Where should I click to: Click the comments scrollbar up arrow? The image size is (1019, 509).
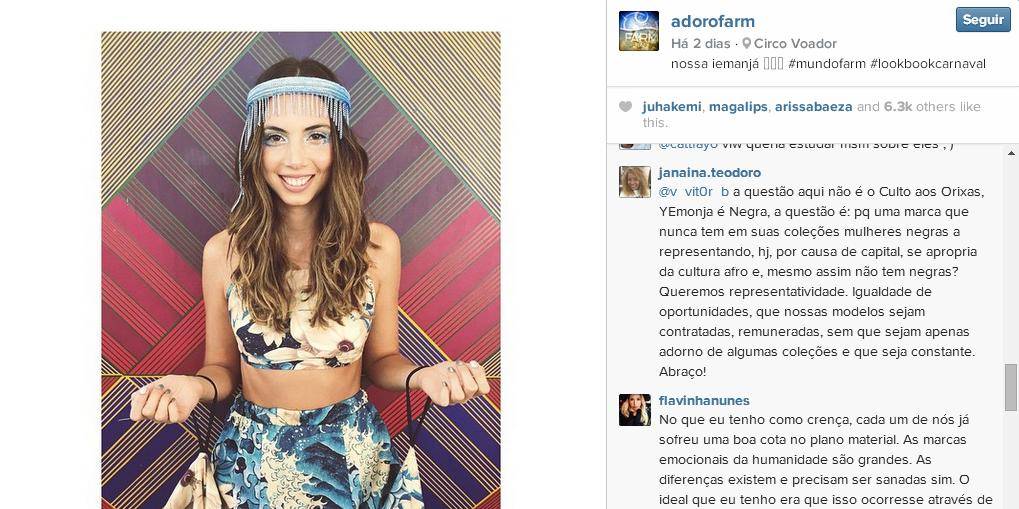(1011, 153)
